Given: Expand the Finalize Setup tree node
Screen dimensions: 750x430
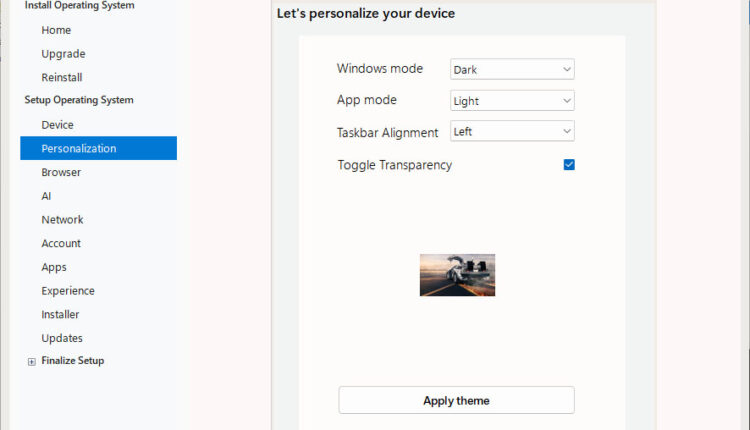Looking at the screenshot, I should click(x=32, y=361).
